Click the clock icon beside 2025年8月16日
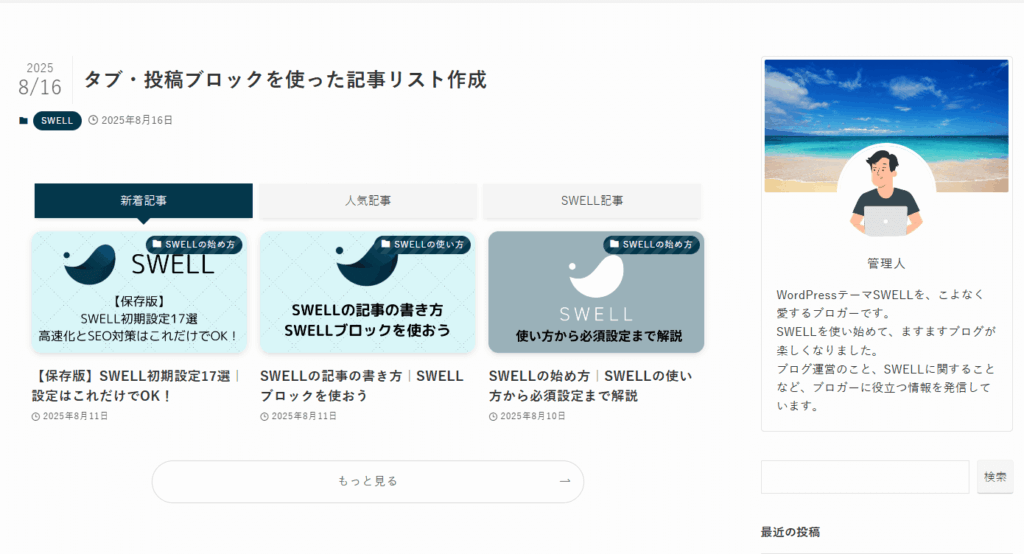The width and height of the screenshot is (1024, 554). (93, 120)
